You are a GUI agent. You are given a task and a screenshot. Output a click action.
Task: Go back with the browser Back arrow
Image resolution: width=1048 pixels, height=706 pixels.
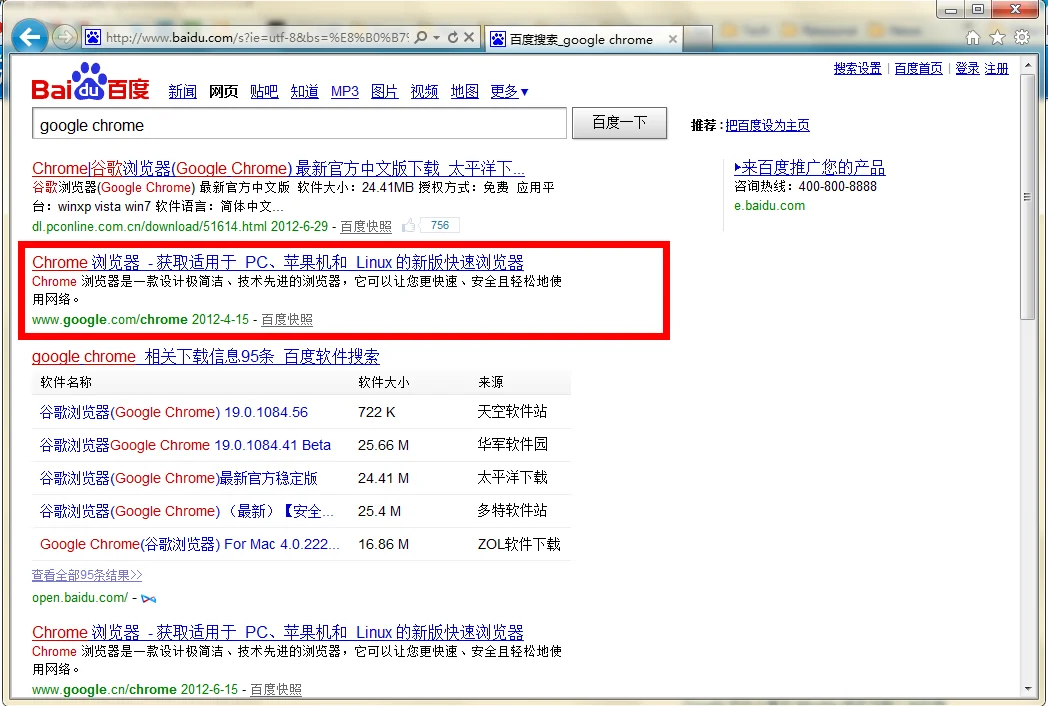pos(29,37)
